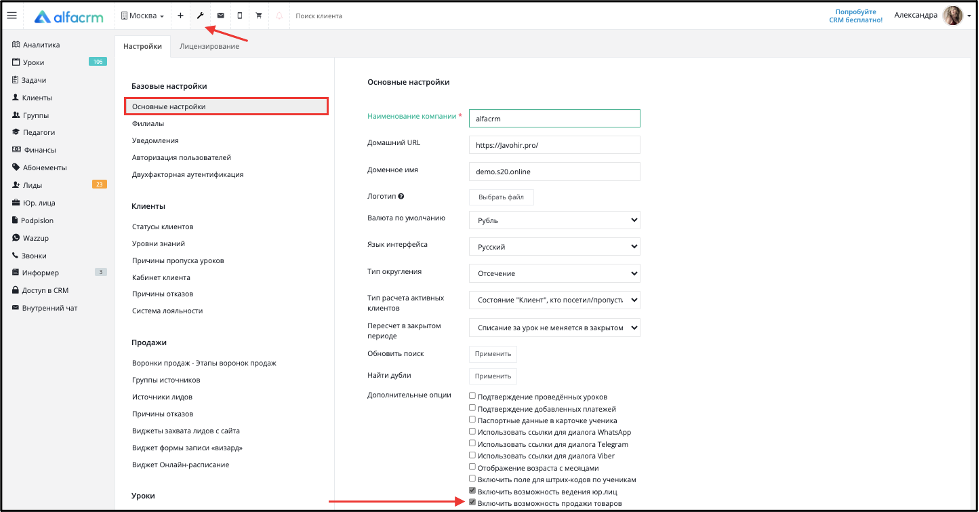Click the notification bell icon

click(279, 16)
